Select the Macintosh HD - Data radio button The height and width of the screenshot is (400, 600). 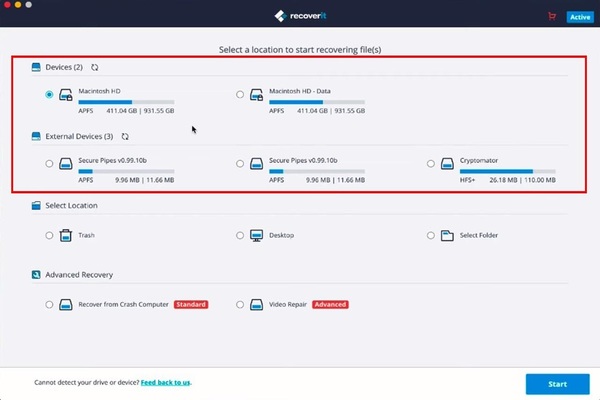click(x=240, y=95)
